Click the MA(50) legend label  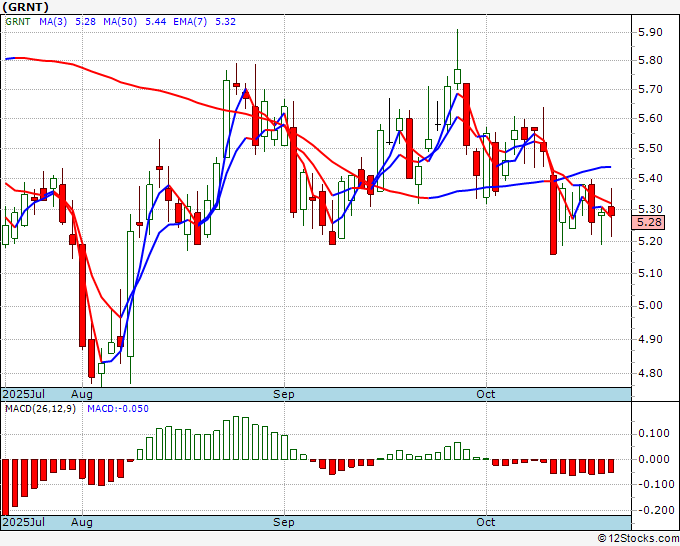pos(120,22)
